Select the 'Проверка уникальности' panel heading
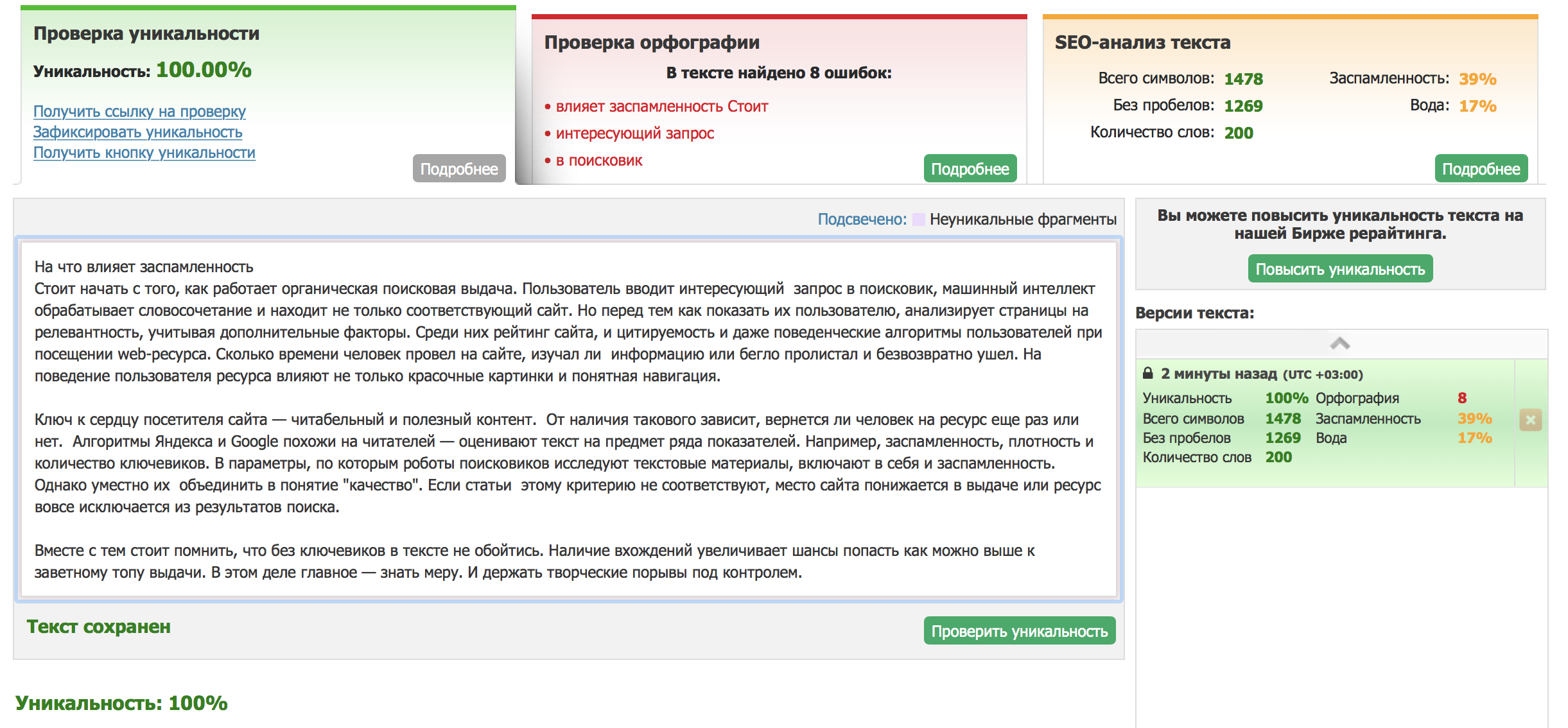 tap(146, 33)
